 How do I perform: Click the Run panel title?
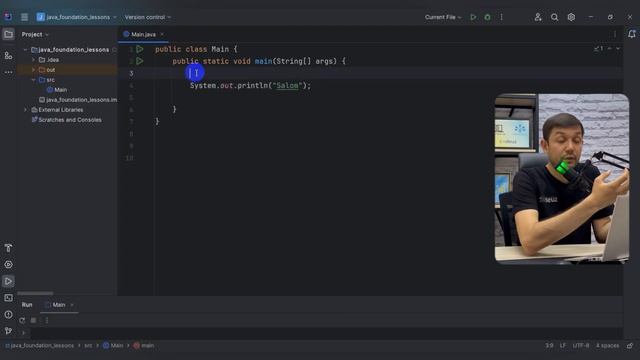click(27, 305)
